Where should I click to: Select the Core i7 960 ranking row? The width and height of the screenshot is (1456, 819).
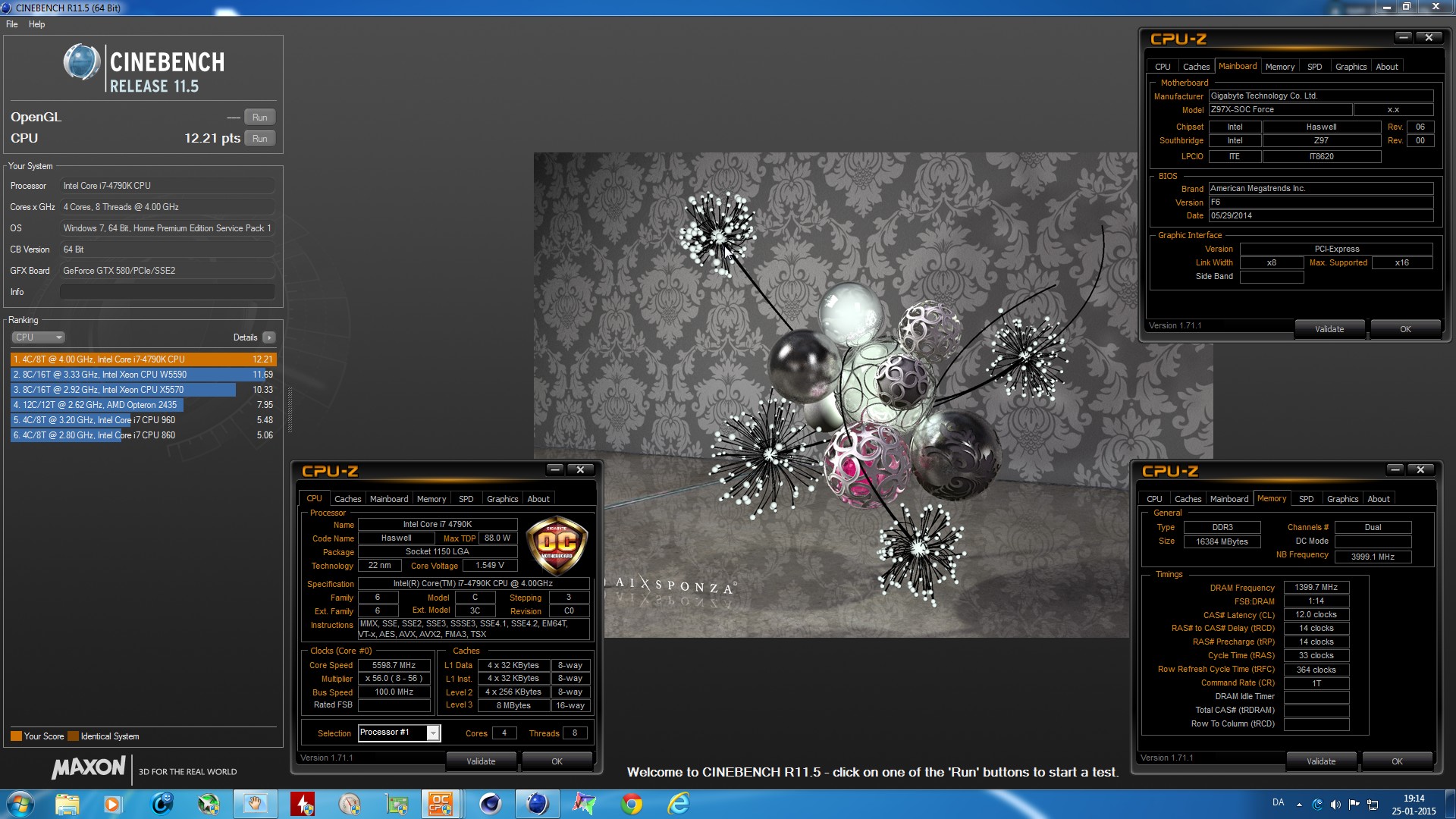point(143,420)
